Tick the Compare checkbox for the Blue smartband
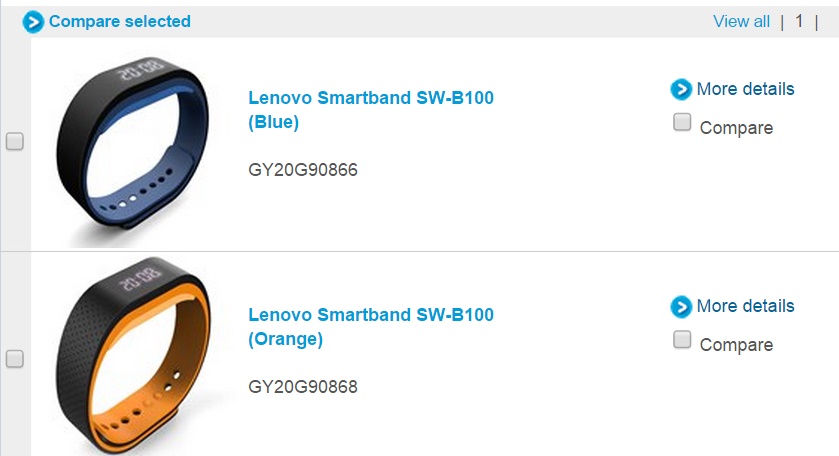 (682, 123)
